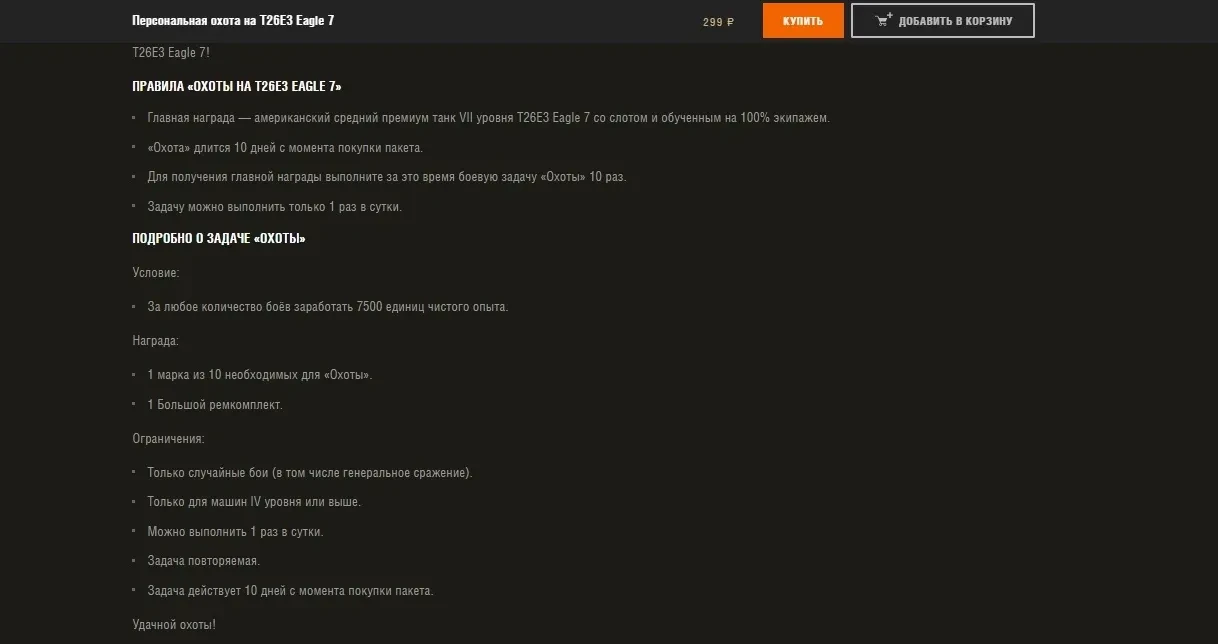Viewport: 1218px width, 644px height.
Task: Click the cart icon with plus sign
Action: pyautogui.click(x=883, y=20)
